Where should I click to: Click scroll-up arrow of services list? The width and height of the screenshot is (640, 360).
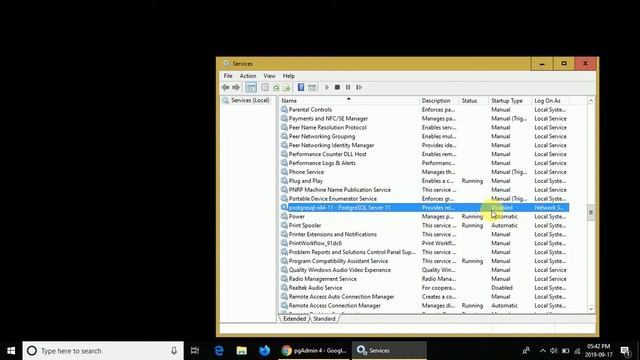(591, 101)
